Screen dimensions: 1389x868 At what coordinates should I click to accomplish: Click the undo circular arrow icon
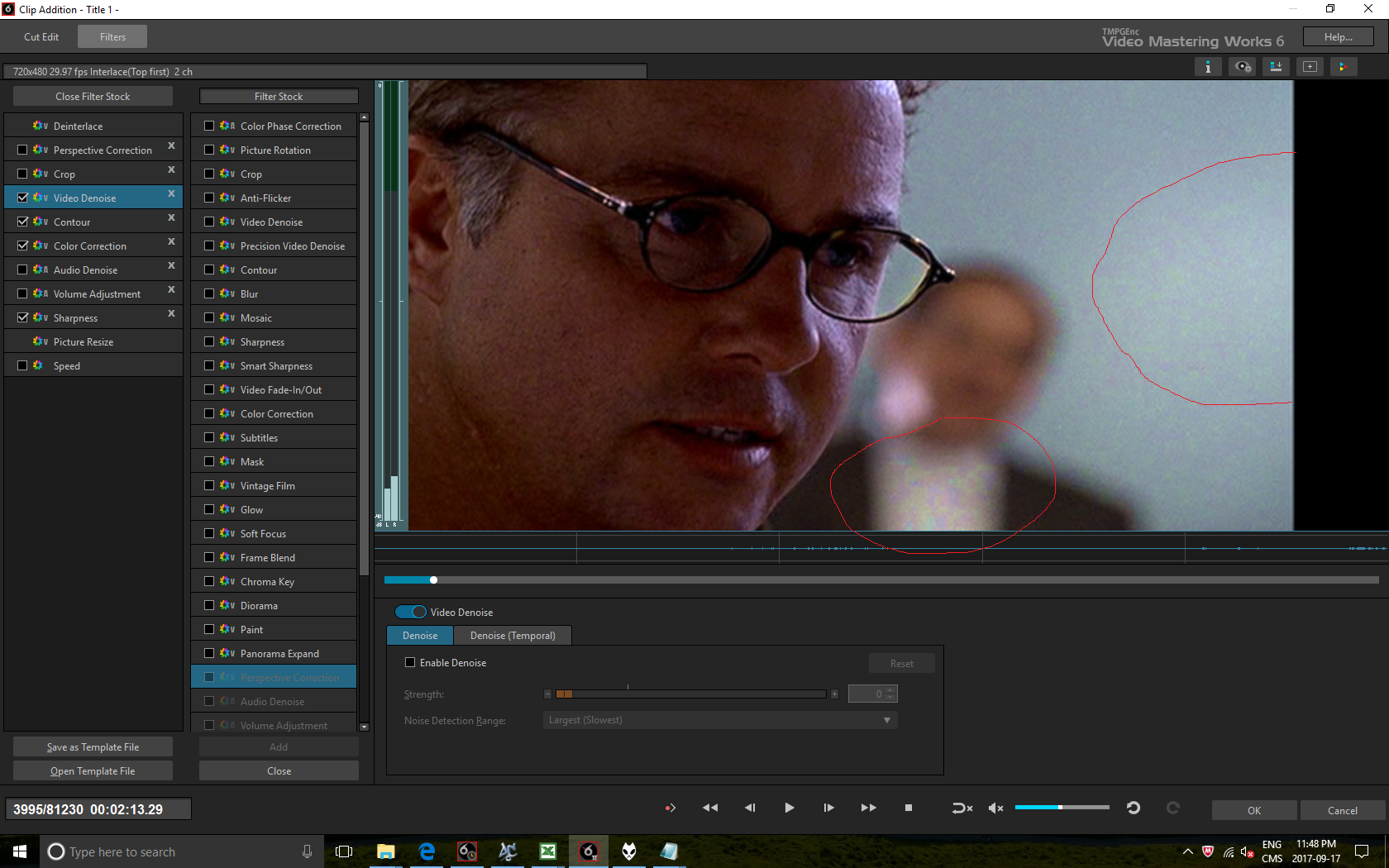click(1134, 808)
